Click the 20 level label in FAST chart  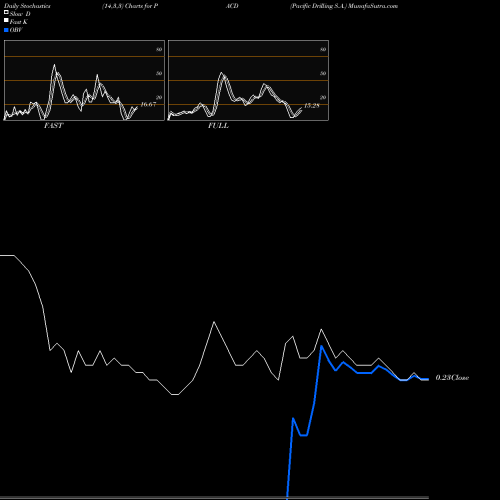pyautogui.click(x=159, y=97)
